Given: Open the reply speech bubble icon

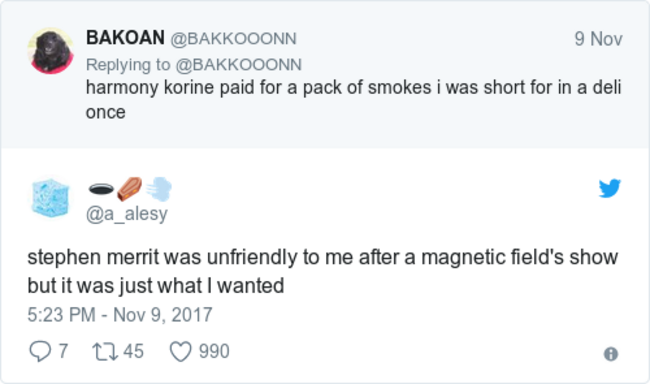Looking at the screenshot, I should tap(40, 351).
